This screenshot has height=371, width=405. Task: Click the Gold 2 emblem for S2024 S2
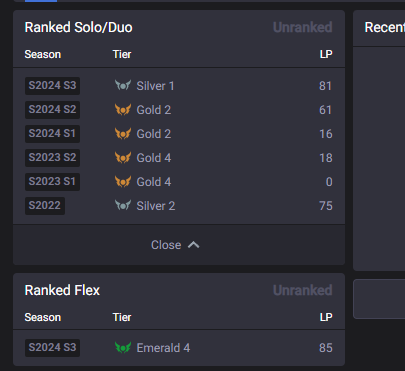(123, 109)
